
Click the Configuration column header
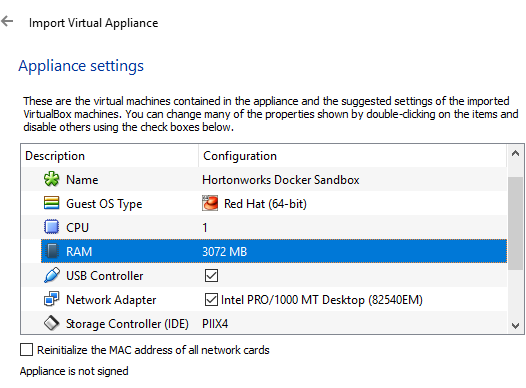(x=353, y=156)
